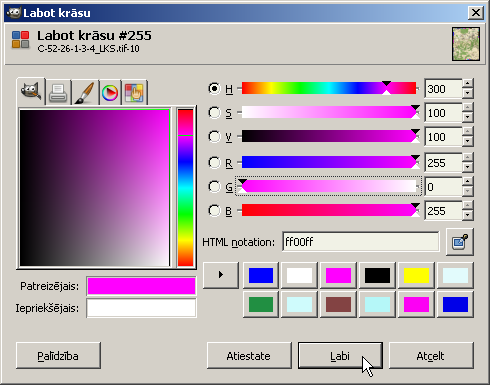This screenshot has width=490, height=385.
Task: Pick the yellow history color swatch
Action: (x=416, y=275)
